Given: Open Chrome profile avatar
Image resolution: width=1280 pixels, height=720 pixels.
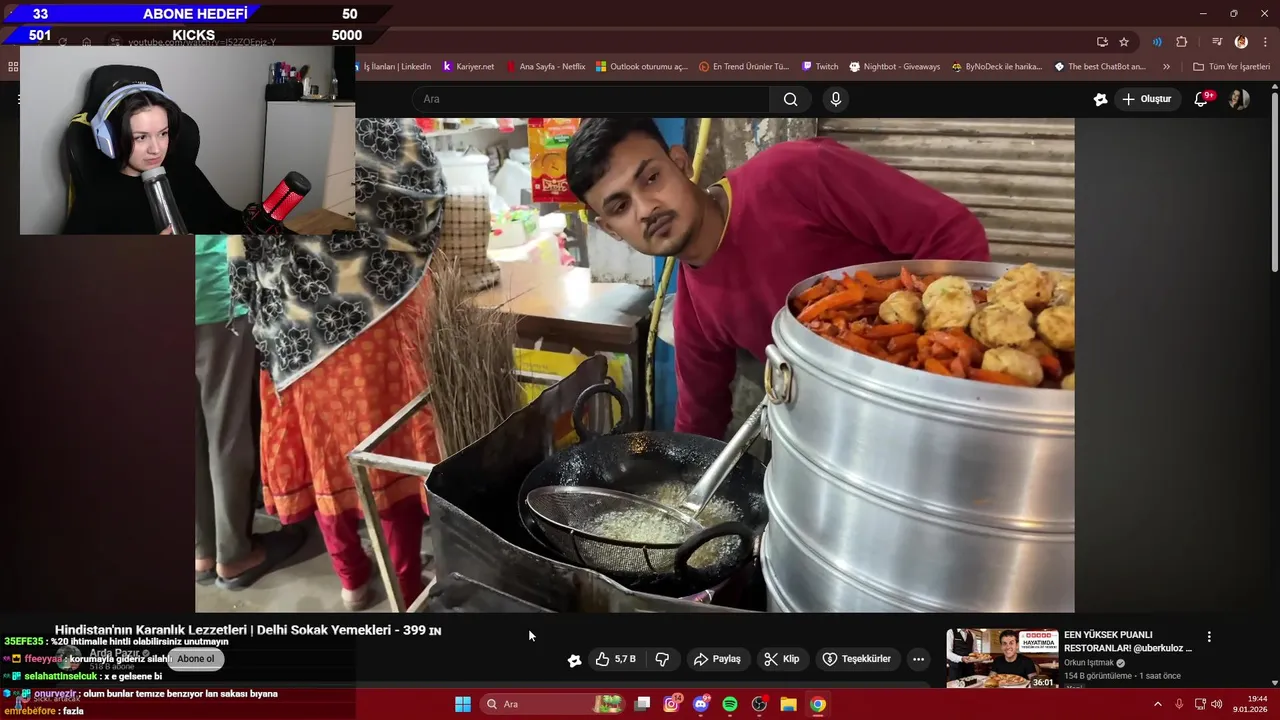Looking at the screenshot, I should 1241,42.
